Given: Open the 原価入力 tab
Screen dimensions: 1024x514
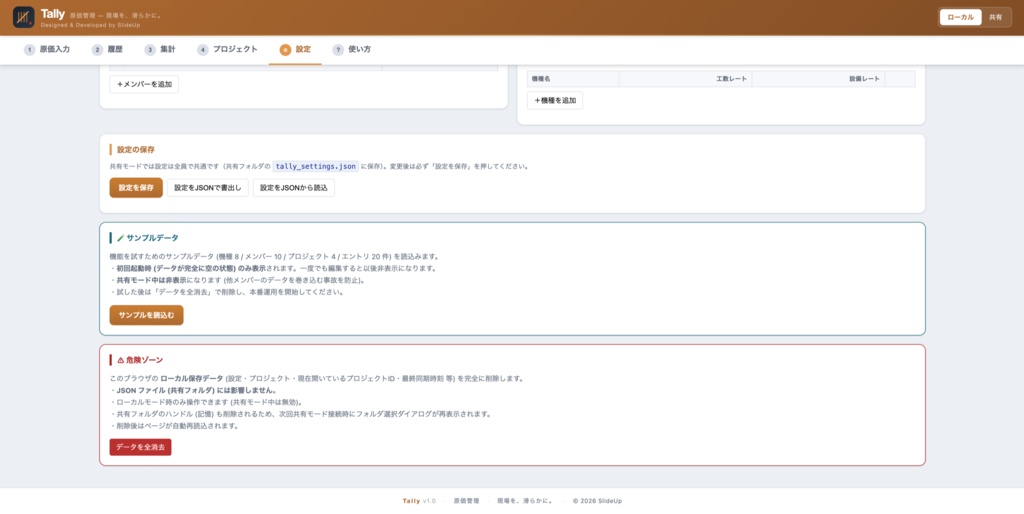Looking at the screenshot, I should point(47,50).
